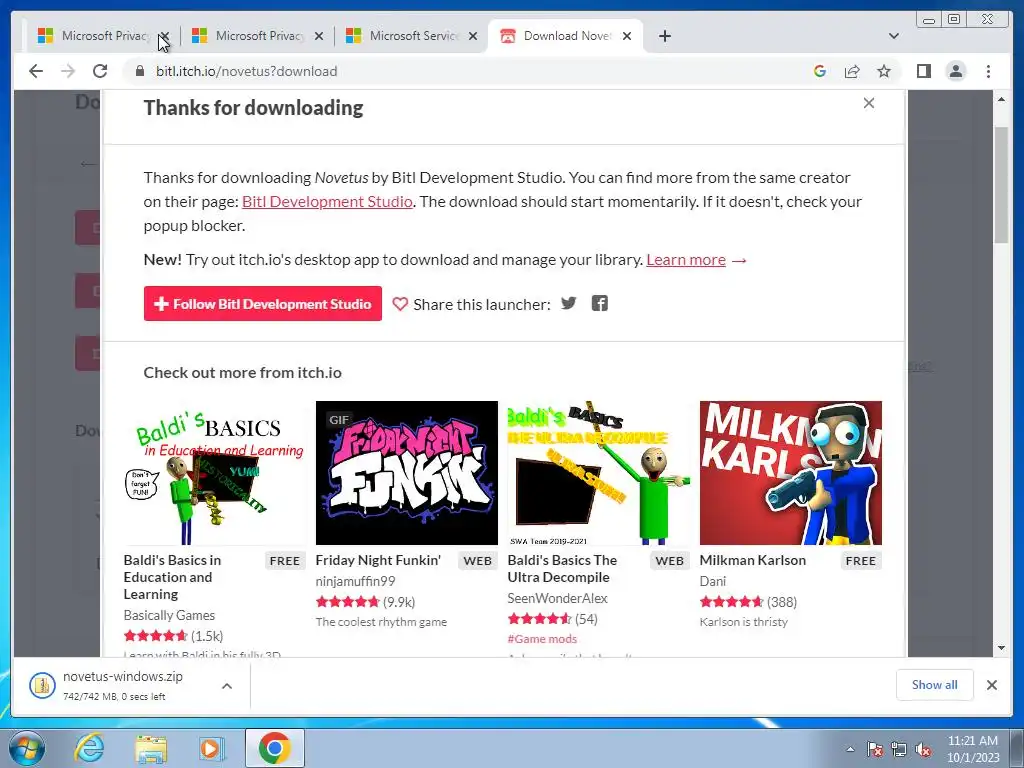
Task: Click Chrome icon in taskbar
Action: coord(274,748)
